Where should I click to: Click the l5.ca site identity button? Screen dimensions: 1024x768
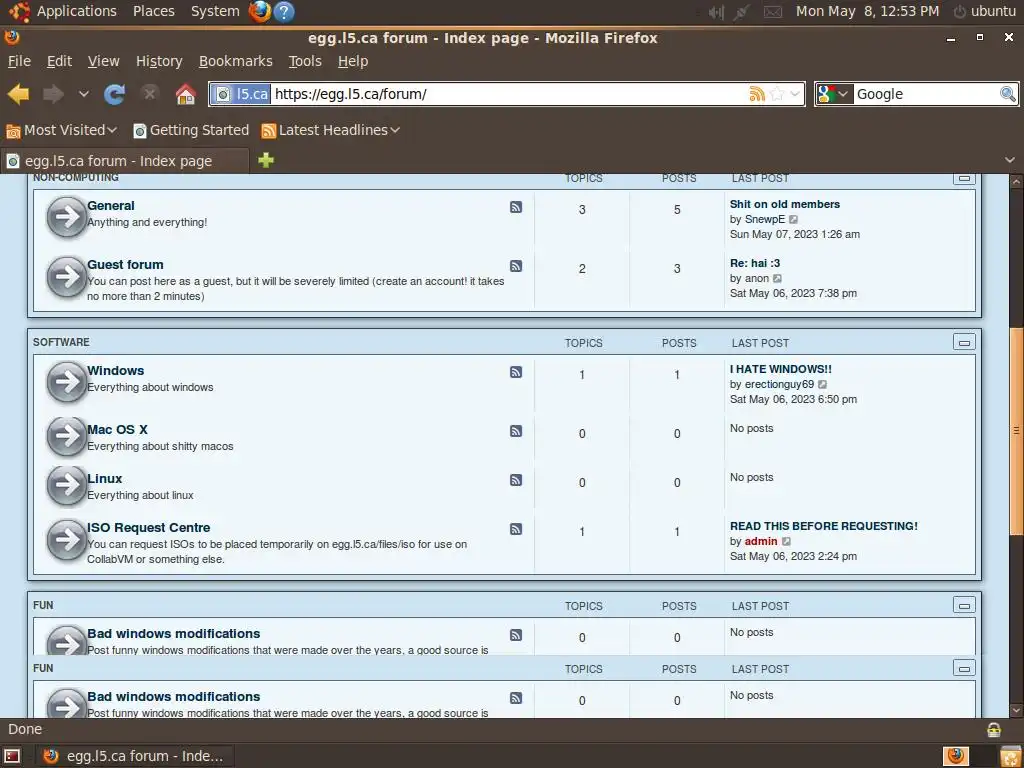(x=242, y=94)
